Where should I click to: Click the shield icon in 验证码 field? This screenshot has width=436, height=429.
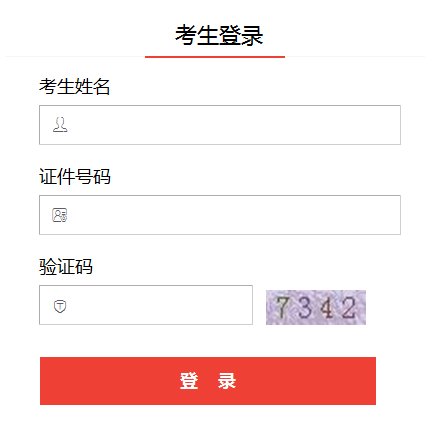click(60, 306)
